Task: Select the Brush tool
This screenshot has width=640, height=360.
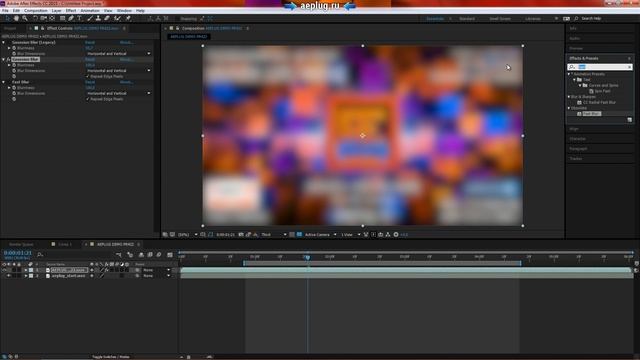Action: pyautogui.click(x=90, y=18)
